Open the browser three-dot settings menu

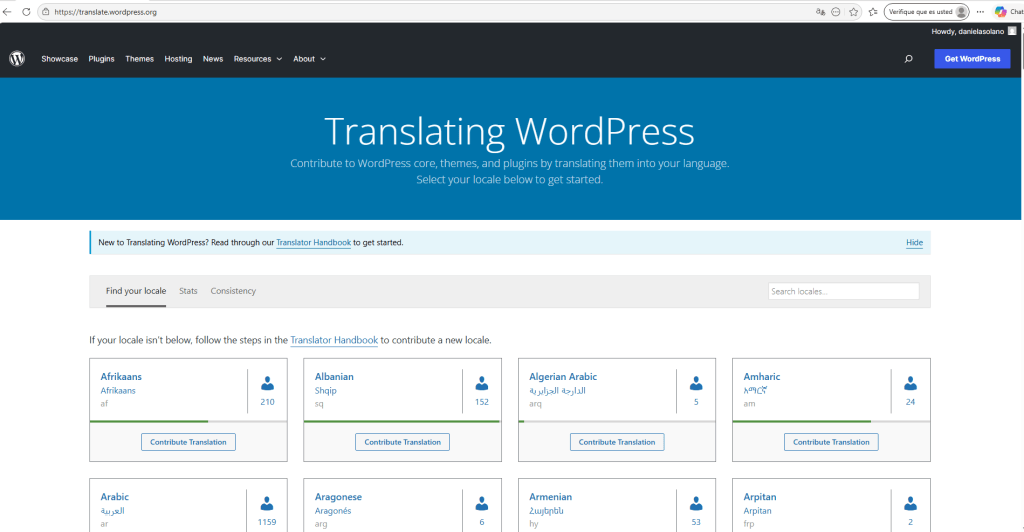[980, 12]
